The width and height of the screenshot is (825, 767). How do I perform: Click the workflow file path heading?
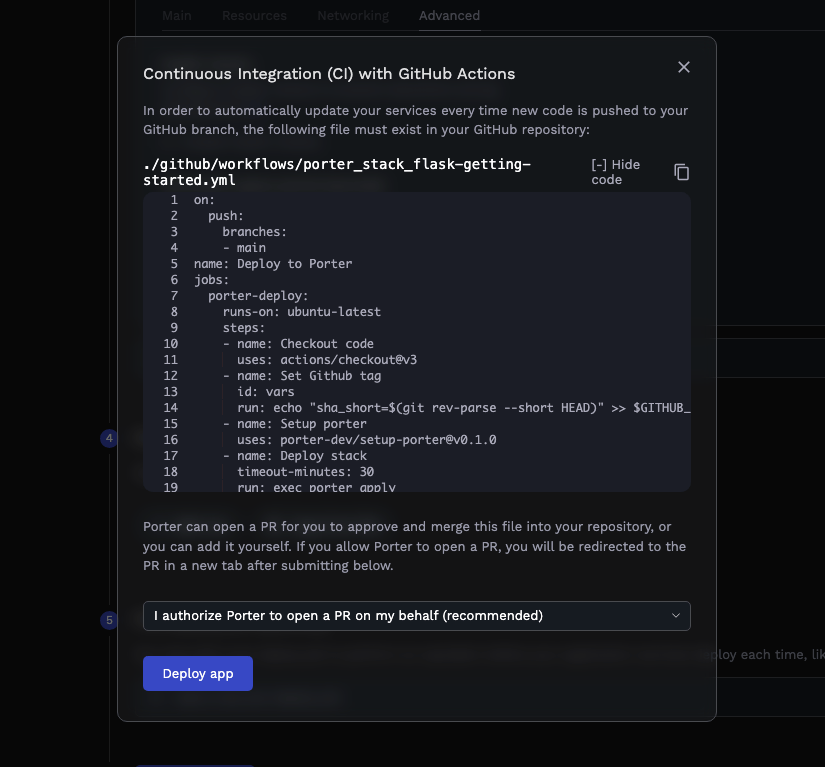click(337, 172)
